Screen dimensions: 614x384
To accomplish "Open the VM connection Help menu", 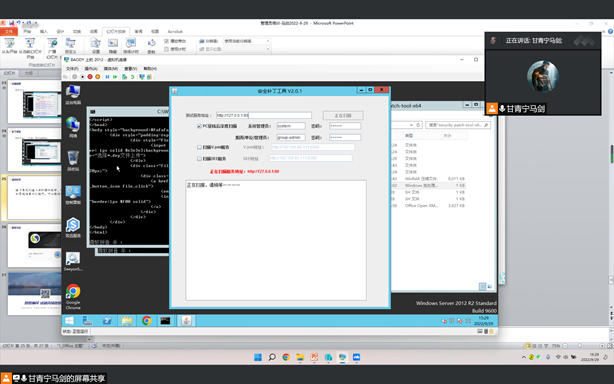I will click(150, 69).
